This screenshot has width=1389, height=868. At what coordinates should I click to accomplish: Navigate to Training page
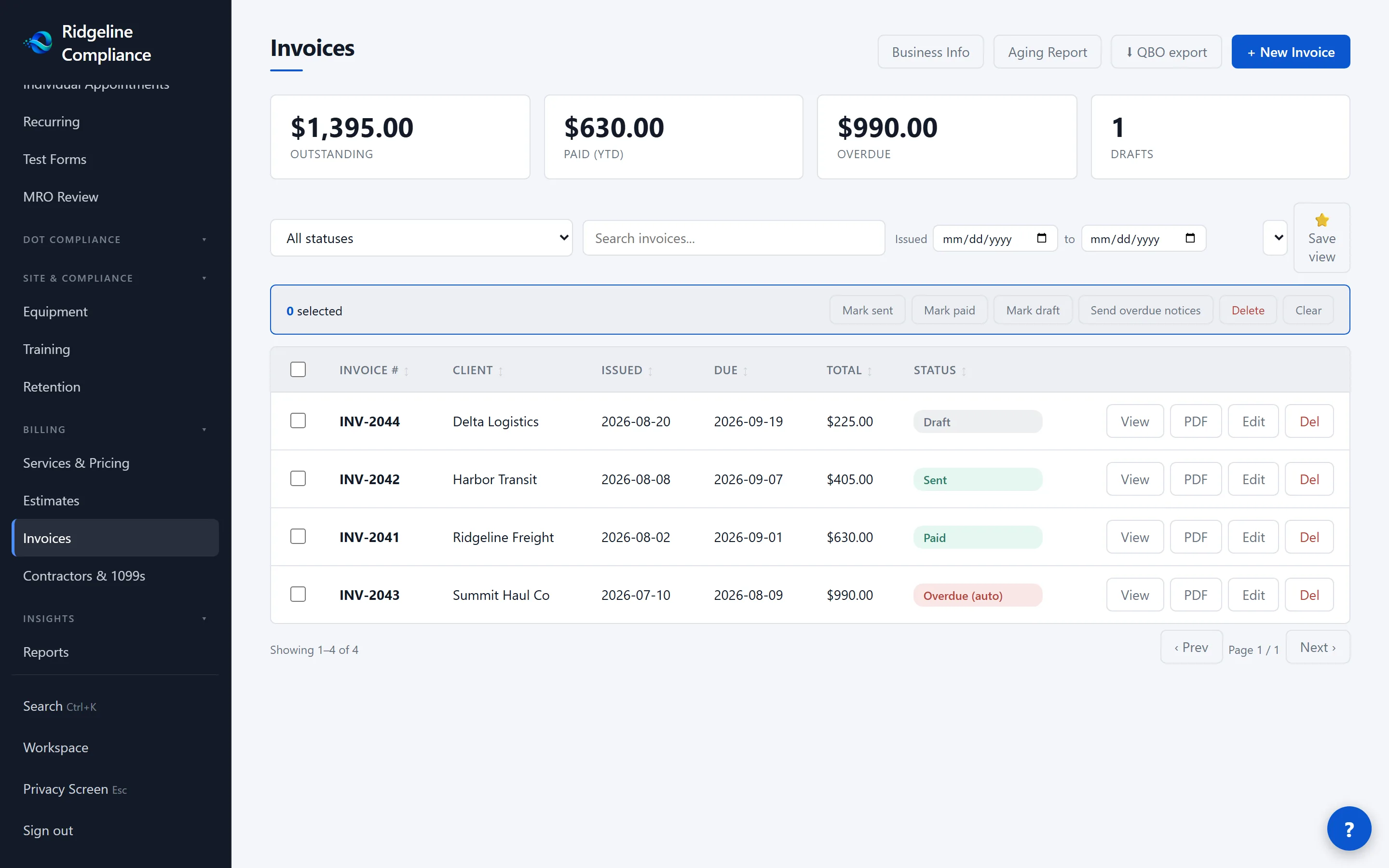pyautogui.click(x=115, y=349)
